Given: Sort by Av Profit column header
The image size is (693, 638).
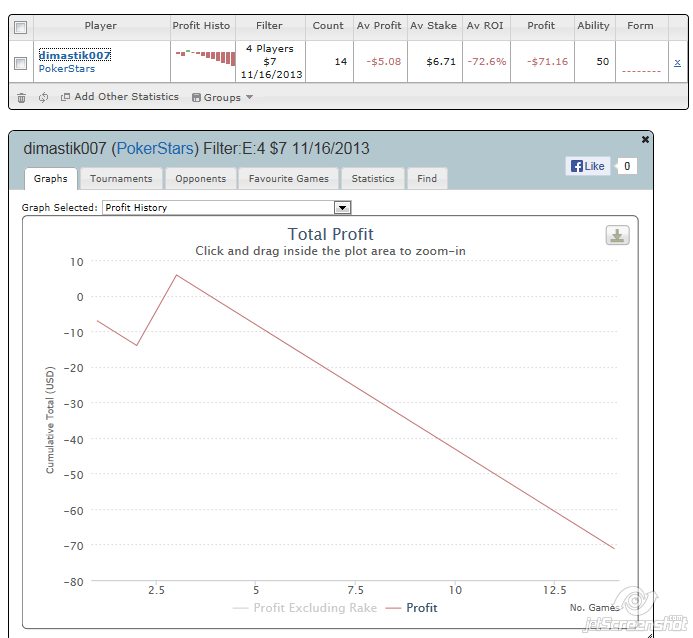Looking at the screenshot, I should [379, 26].
